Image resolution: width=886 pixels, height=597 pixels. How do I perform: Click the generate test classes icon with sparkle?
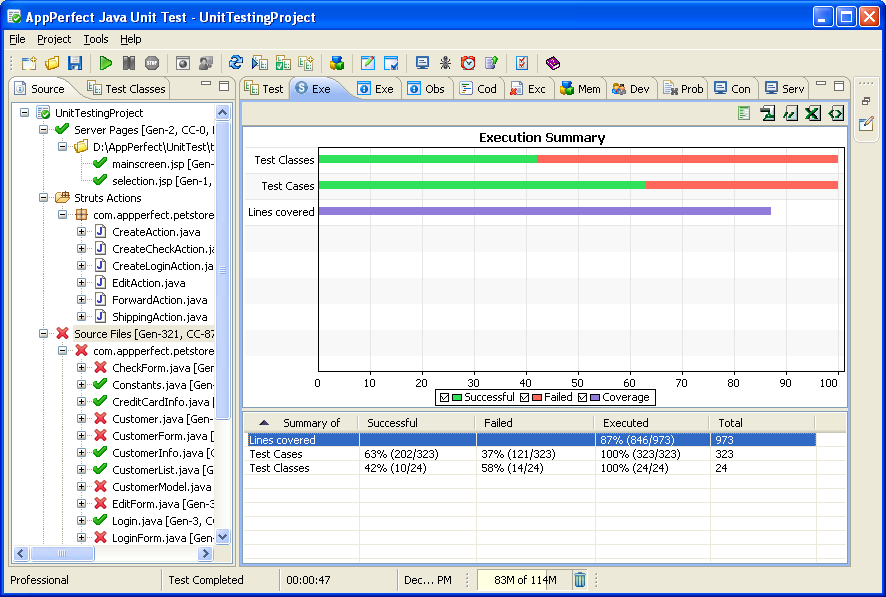(306, 63)
